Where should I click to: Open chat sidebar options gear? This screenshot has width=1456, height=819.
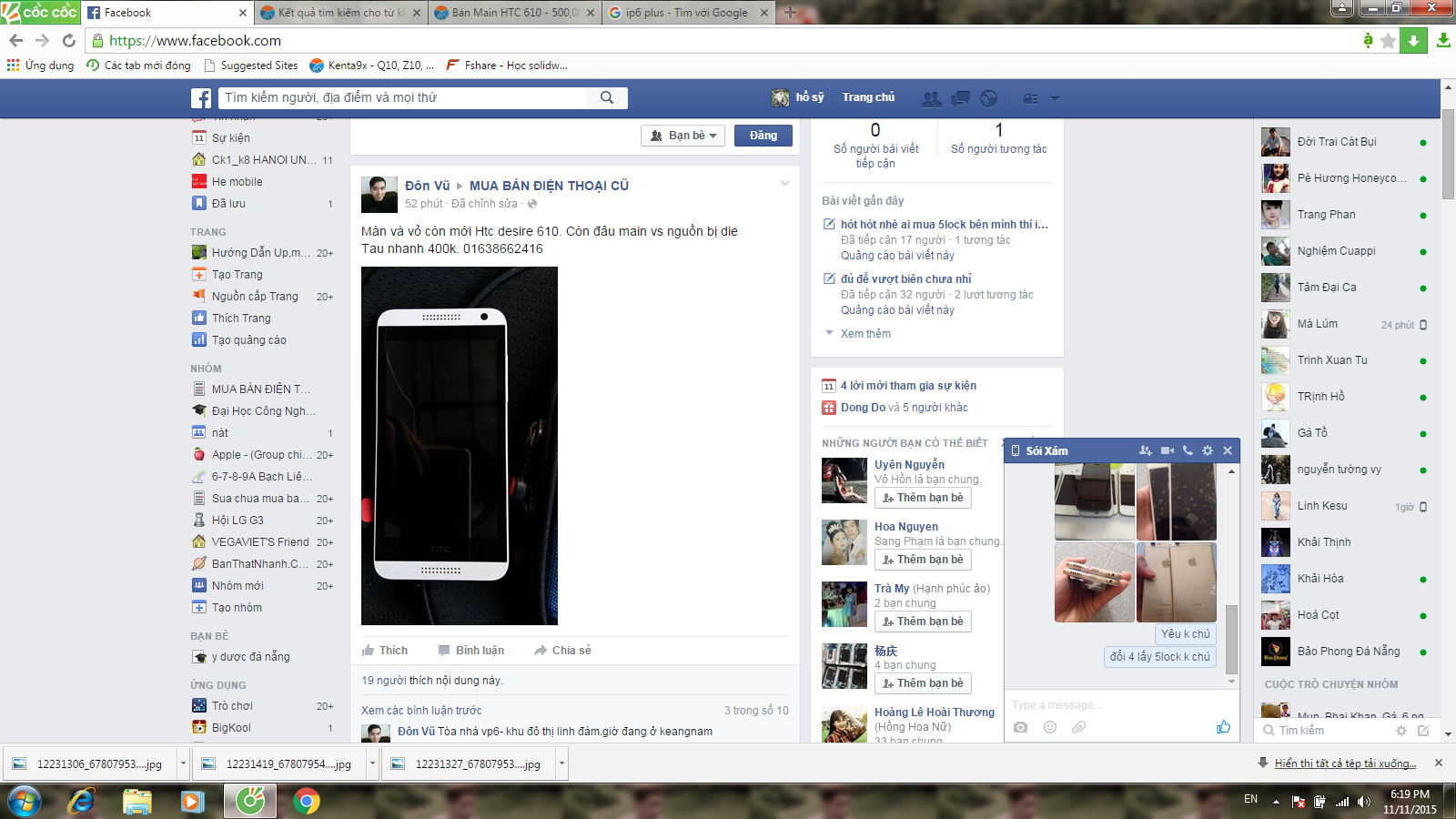[1401, 731]
